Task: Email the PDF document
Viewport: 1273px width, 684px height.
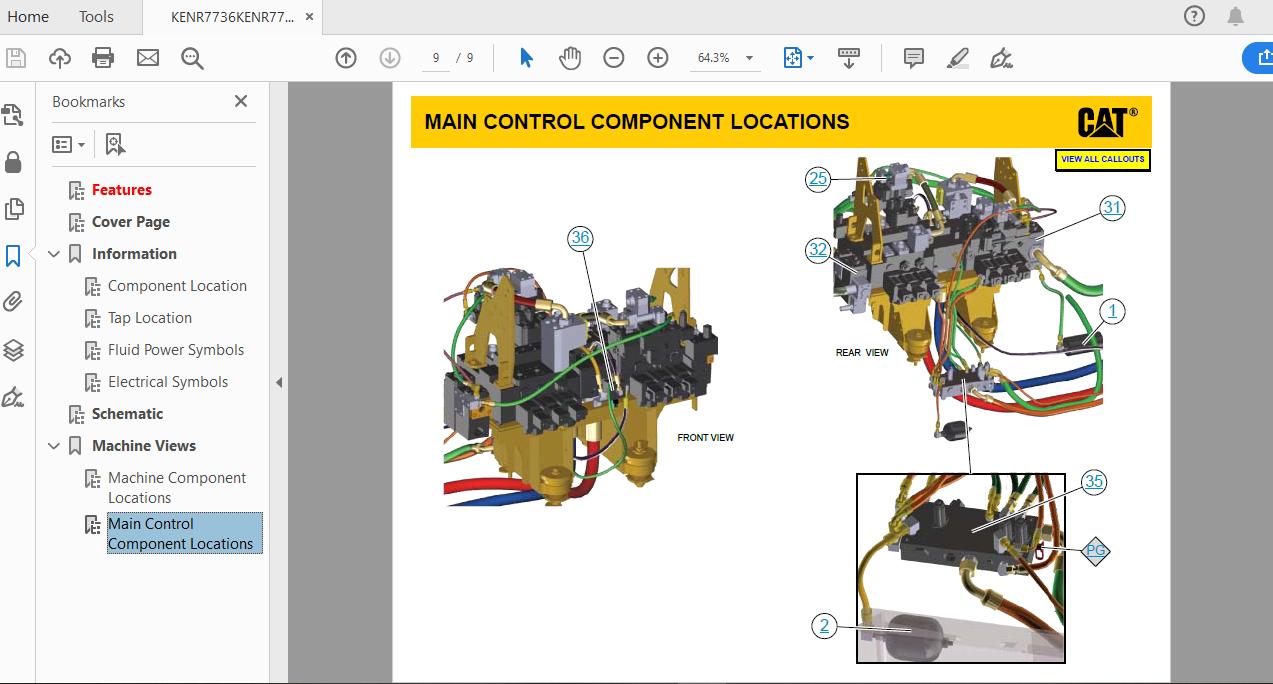Action: pyautogui.click(x=147, y=57)
